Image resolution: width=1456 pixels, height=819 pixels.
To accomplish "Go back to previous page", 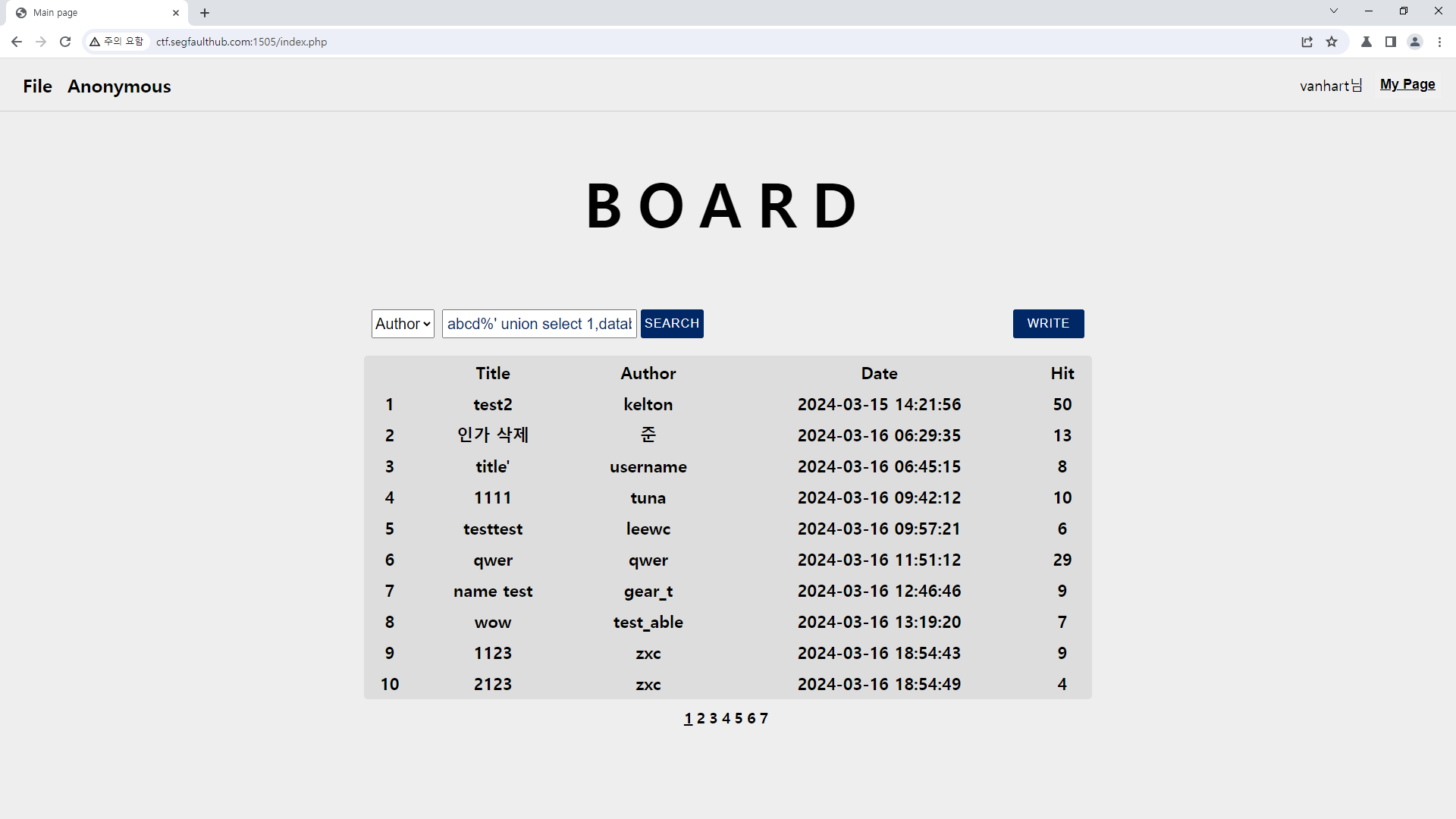I will 17,42.
